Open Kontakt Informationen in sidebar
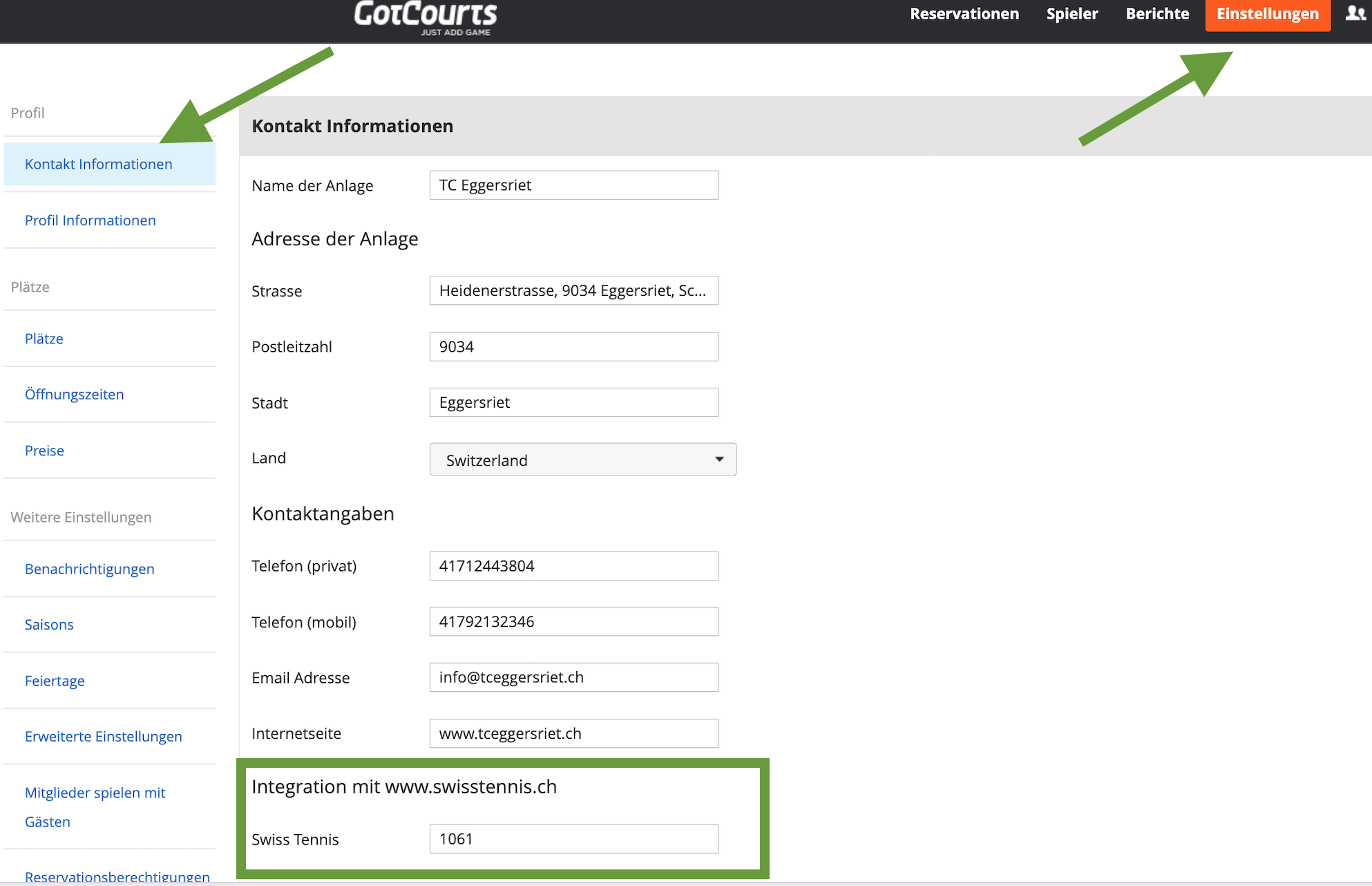1372x886 pixels. tap(110, 164)
